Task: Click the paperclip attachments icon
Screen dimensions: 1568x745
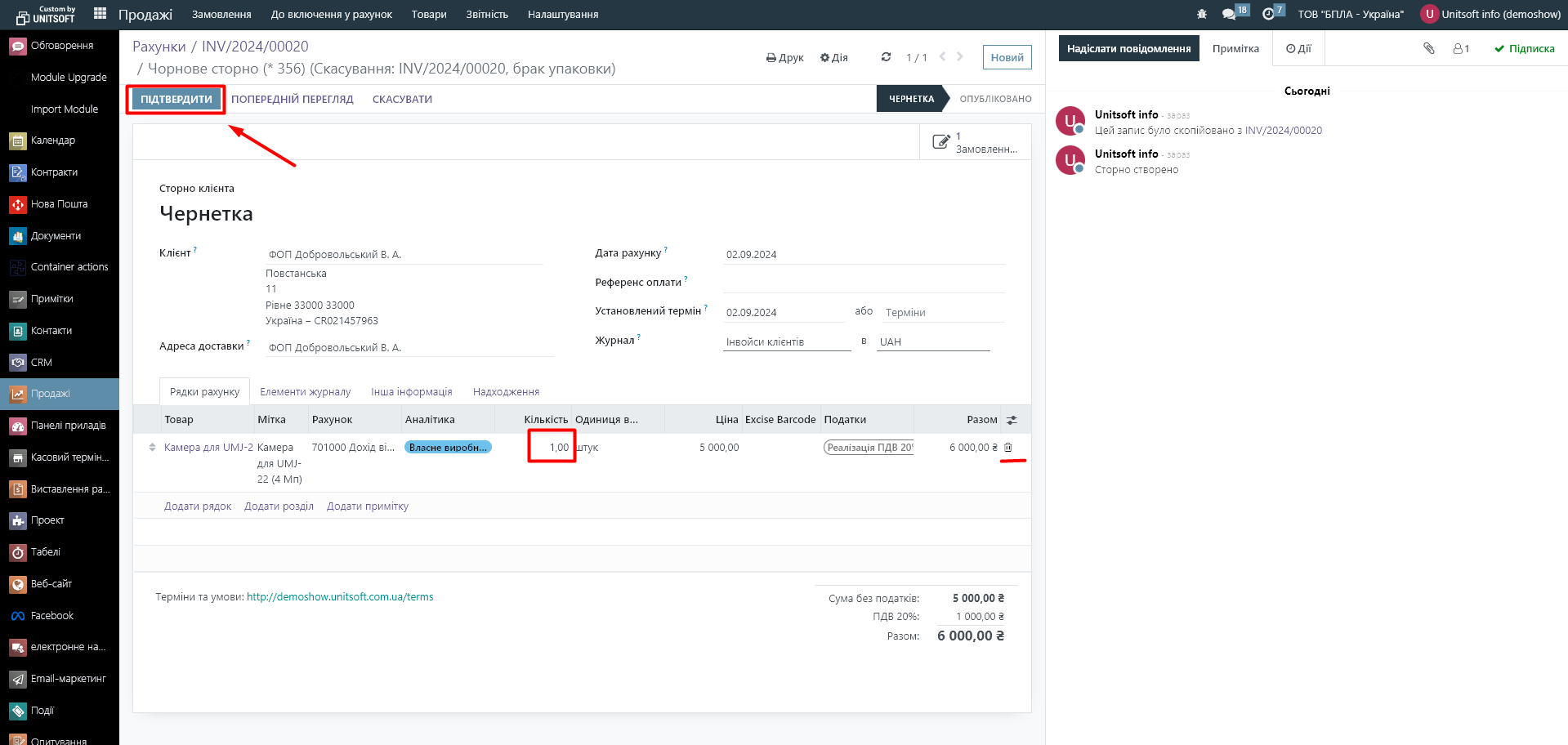Action: click(1428, 49)
